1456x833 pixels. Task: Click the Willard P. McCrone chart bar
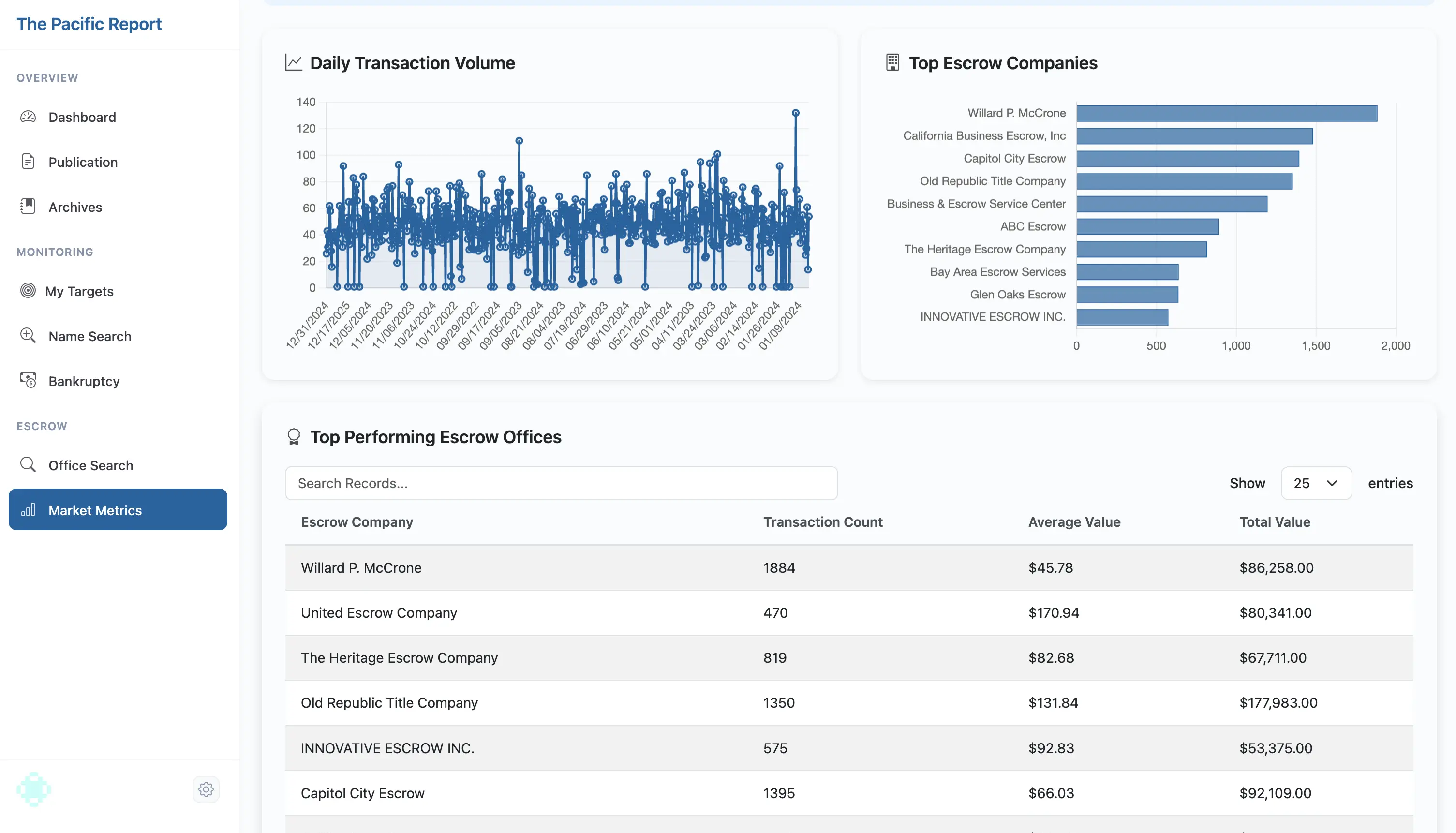[1227, 113]
